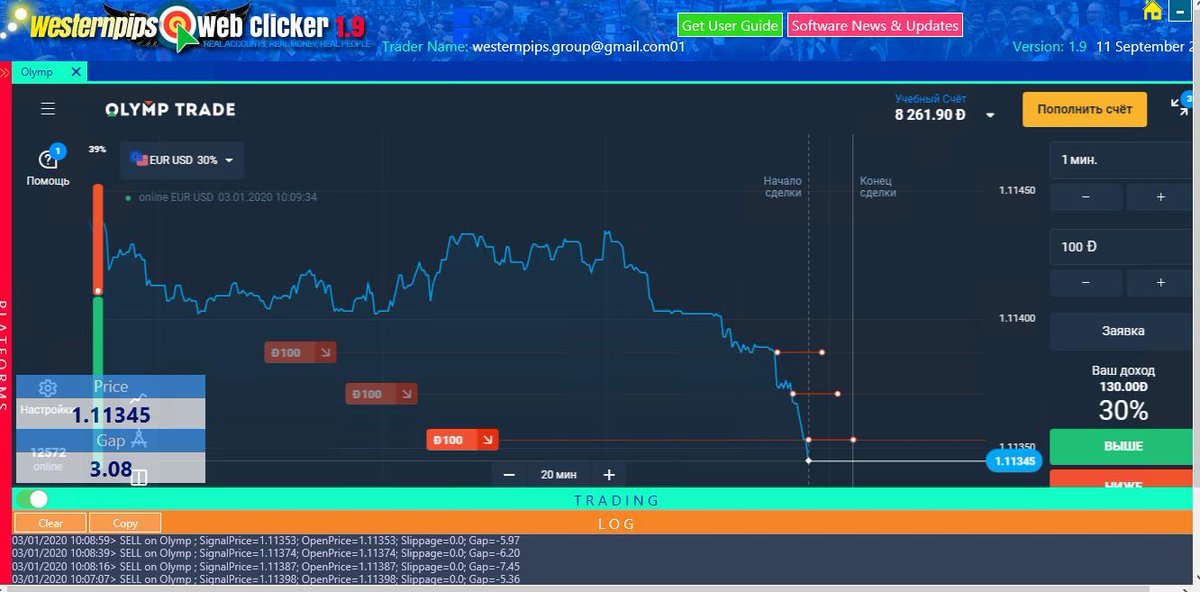Click the 100 Đ amount field
This screenshot has width=1200, height=592.
tap(1123, 246)
